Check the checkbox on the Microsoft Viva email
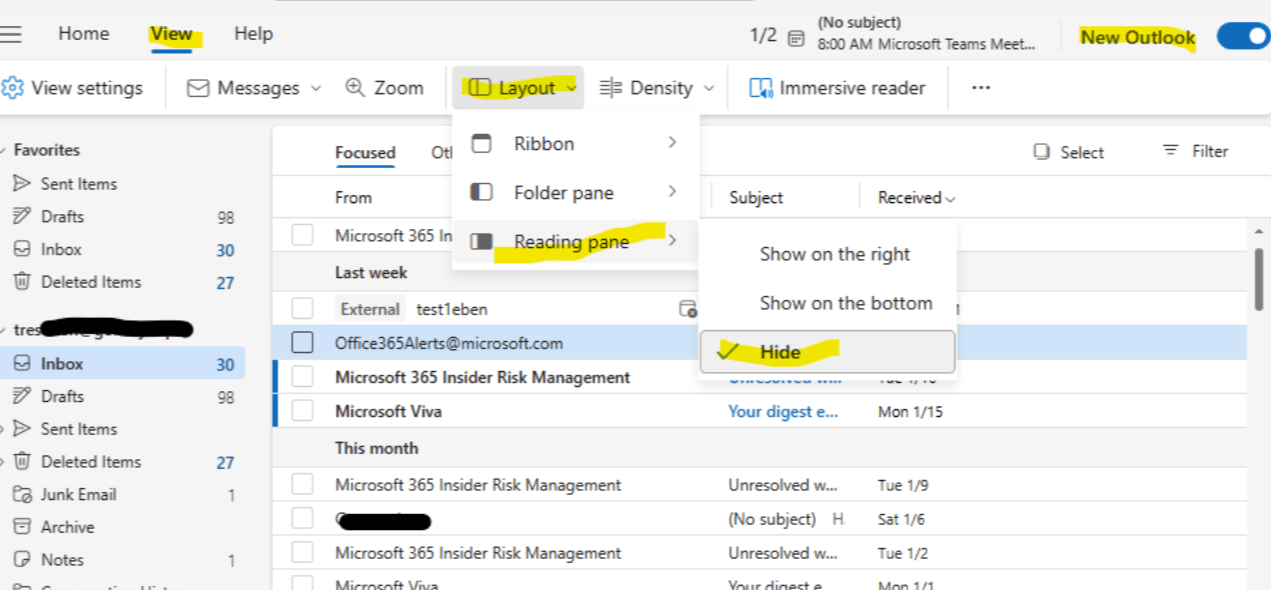 [303, 411]
